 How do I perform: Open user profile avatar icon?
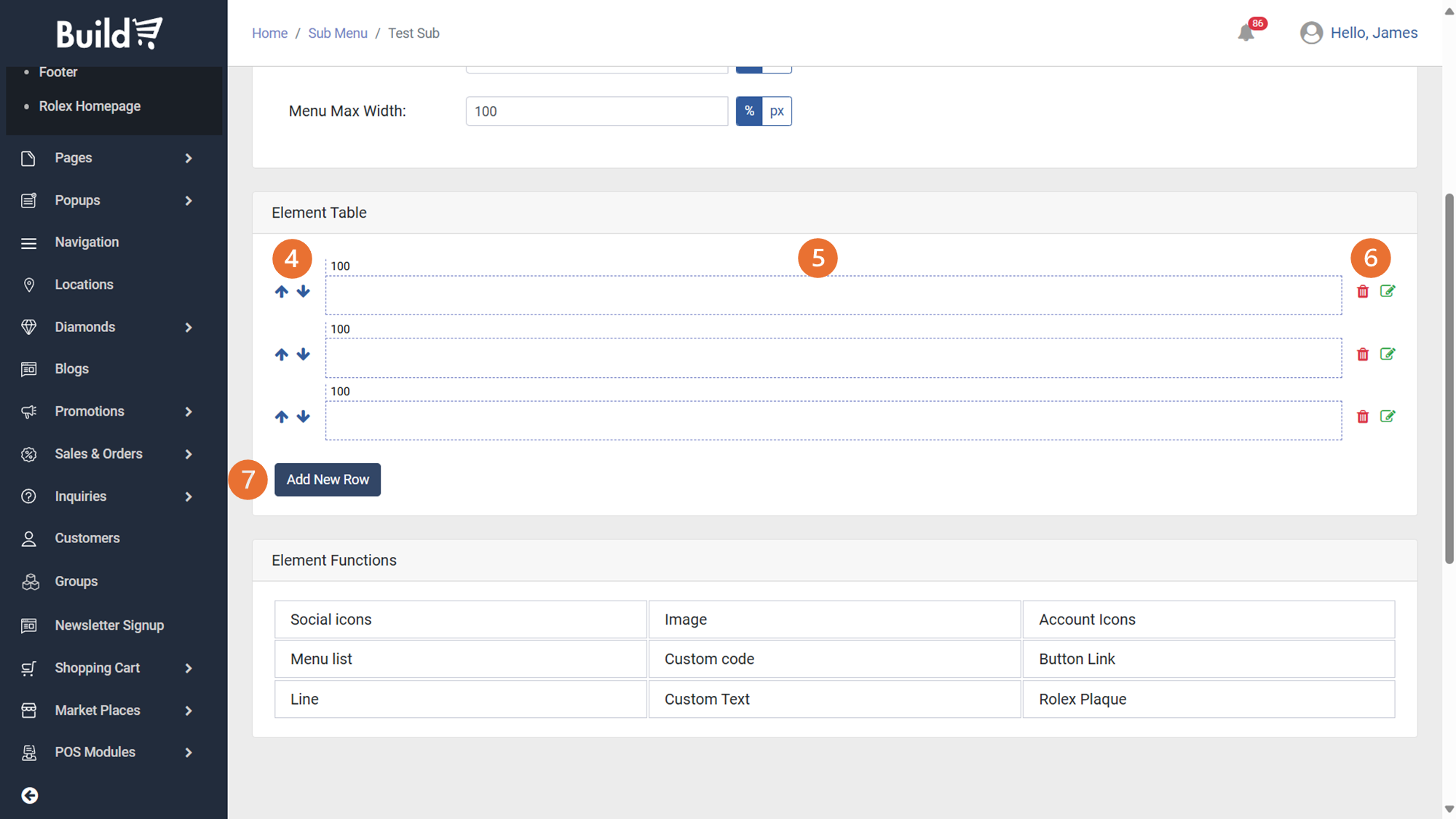coord(1311,33)
